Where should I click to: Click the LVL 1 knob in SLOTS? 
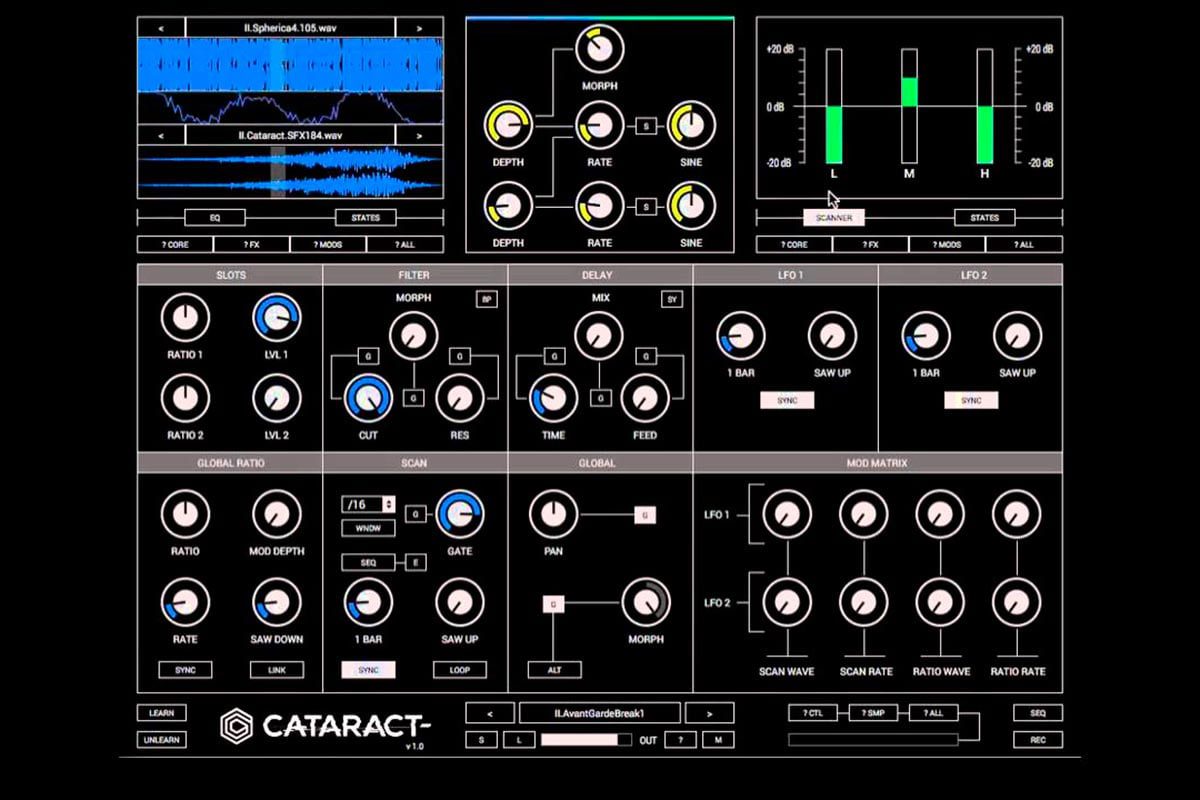point(277,319)
